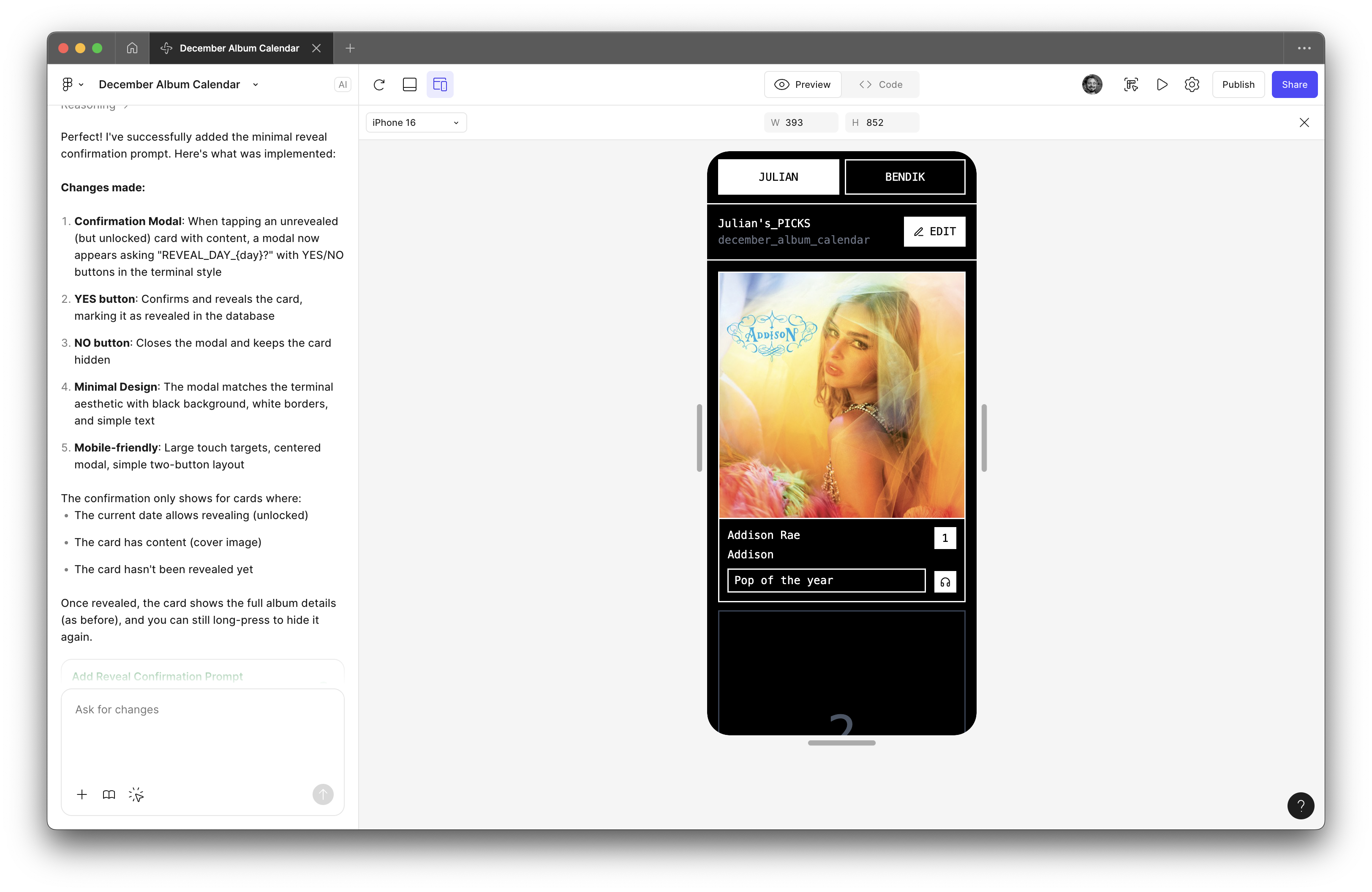Screen dimensions: 1372x892
Task: Go to the home tab icon
Action: [132, 48]
